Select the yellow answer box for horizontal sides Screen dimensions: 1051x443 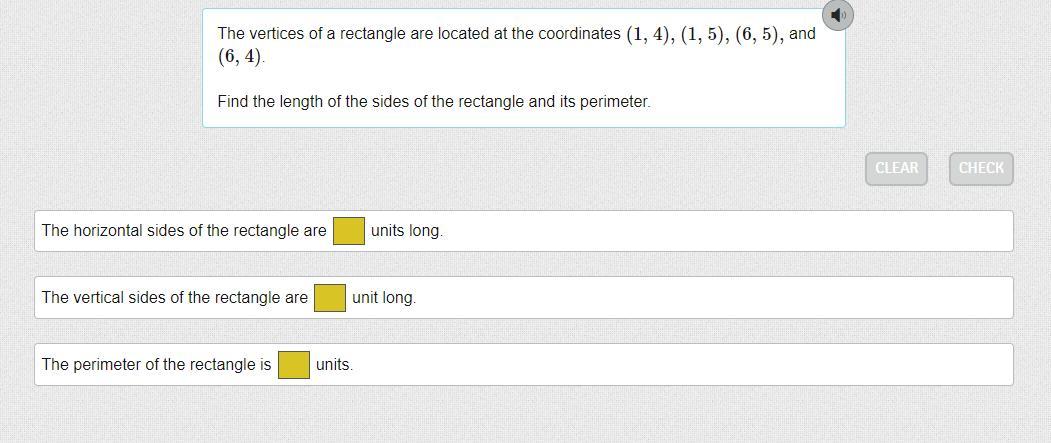coord(348,231)
